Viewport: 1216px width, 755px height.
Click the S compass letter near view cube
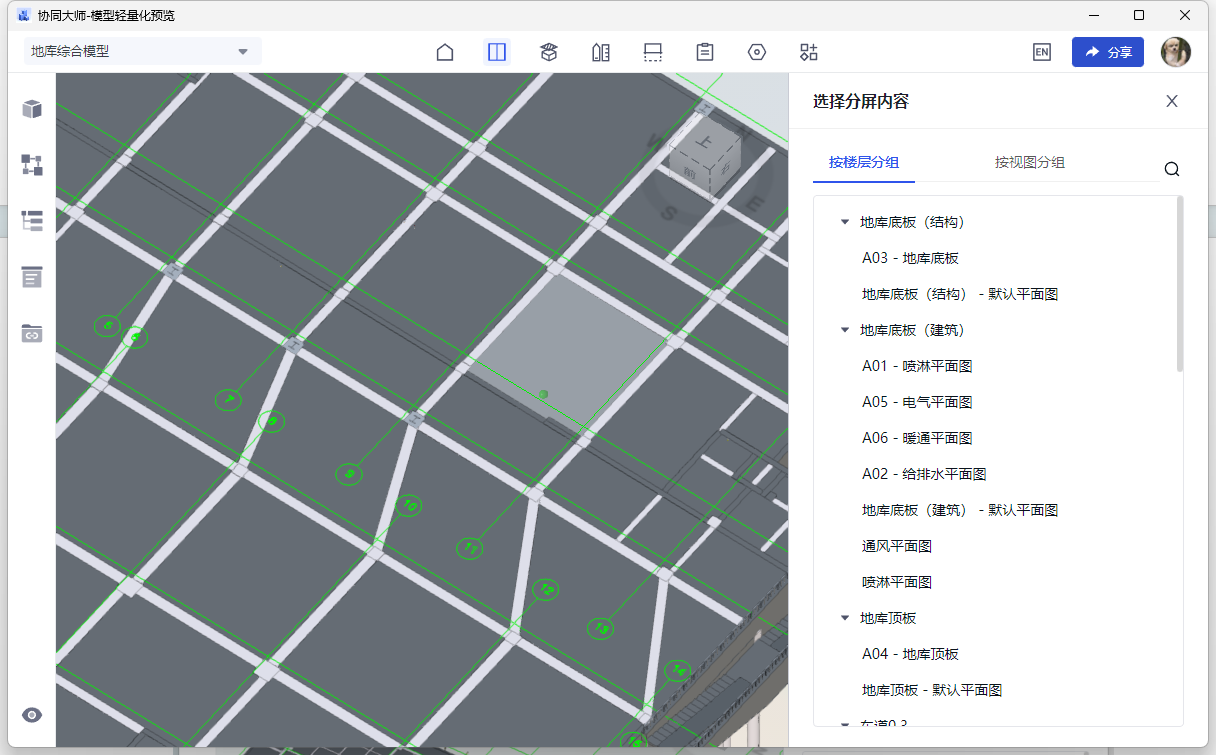pos(669,211)
